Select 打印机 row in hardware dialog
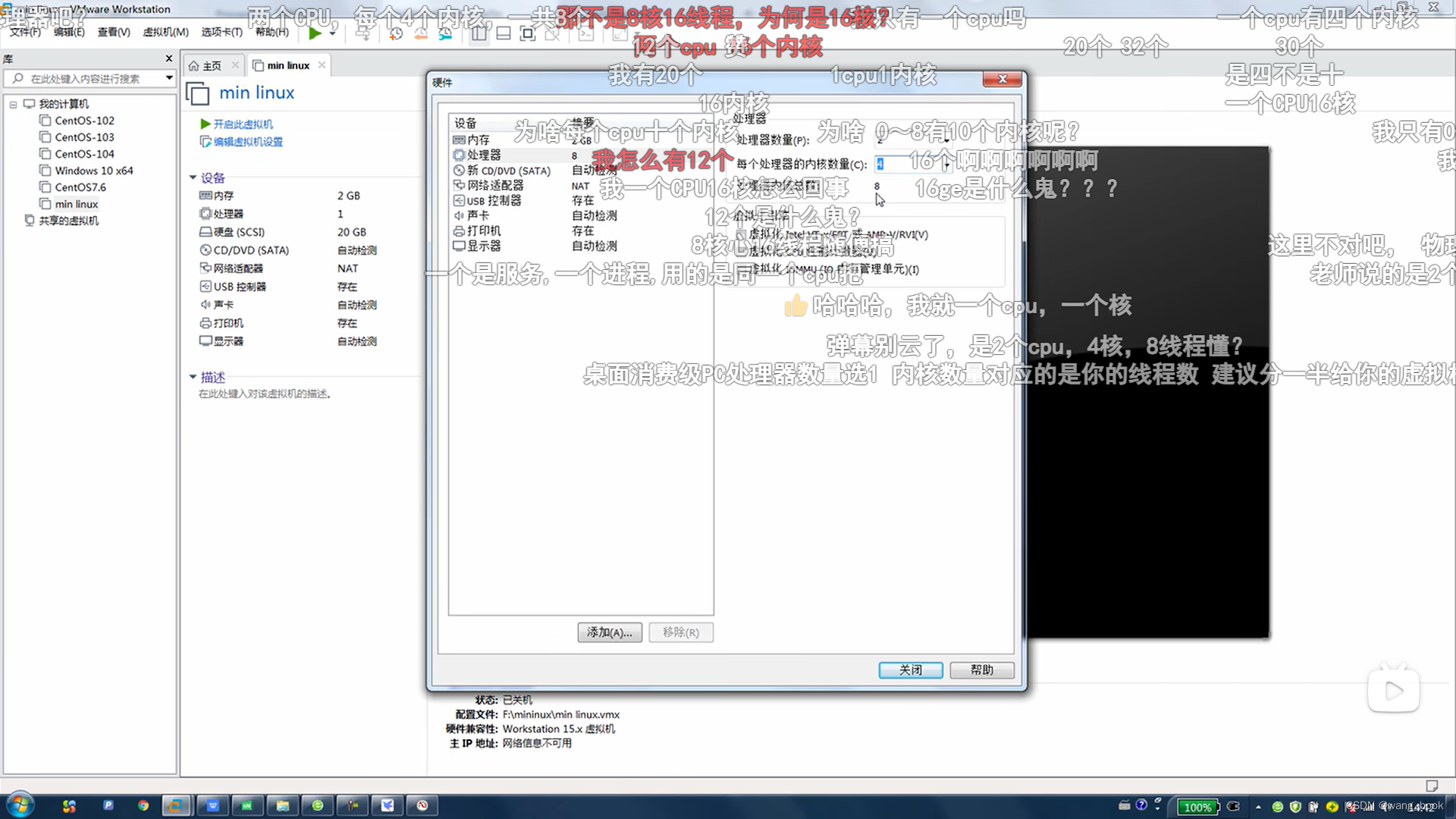Image resolution: width=1456 pixels, height=819 pixels. [x=581, y=231]
